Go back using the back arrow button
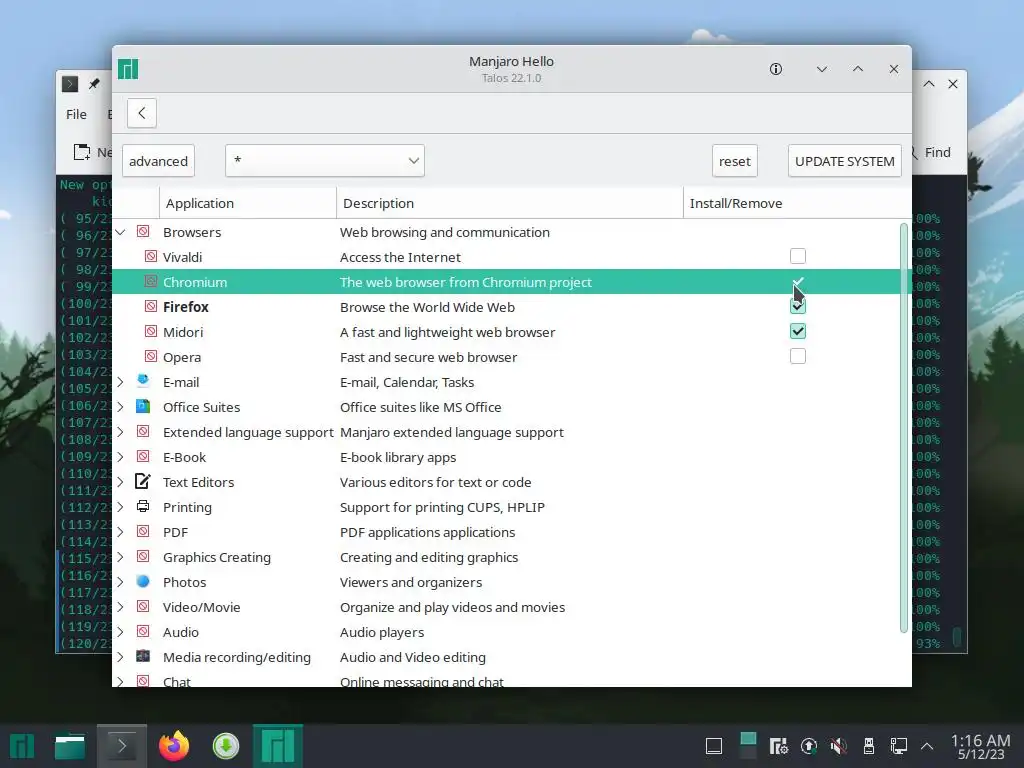Screen dimensions: 1024x768 point(142,113)
